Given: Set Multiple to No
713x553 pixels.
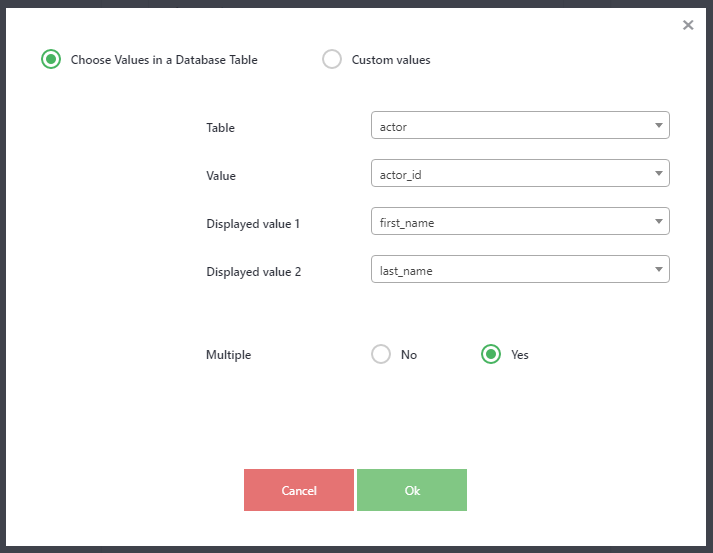Looking at the screenshot, I should pos(381,354).
